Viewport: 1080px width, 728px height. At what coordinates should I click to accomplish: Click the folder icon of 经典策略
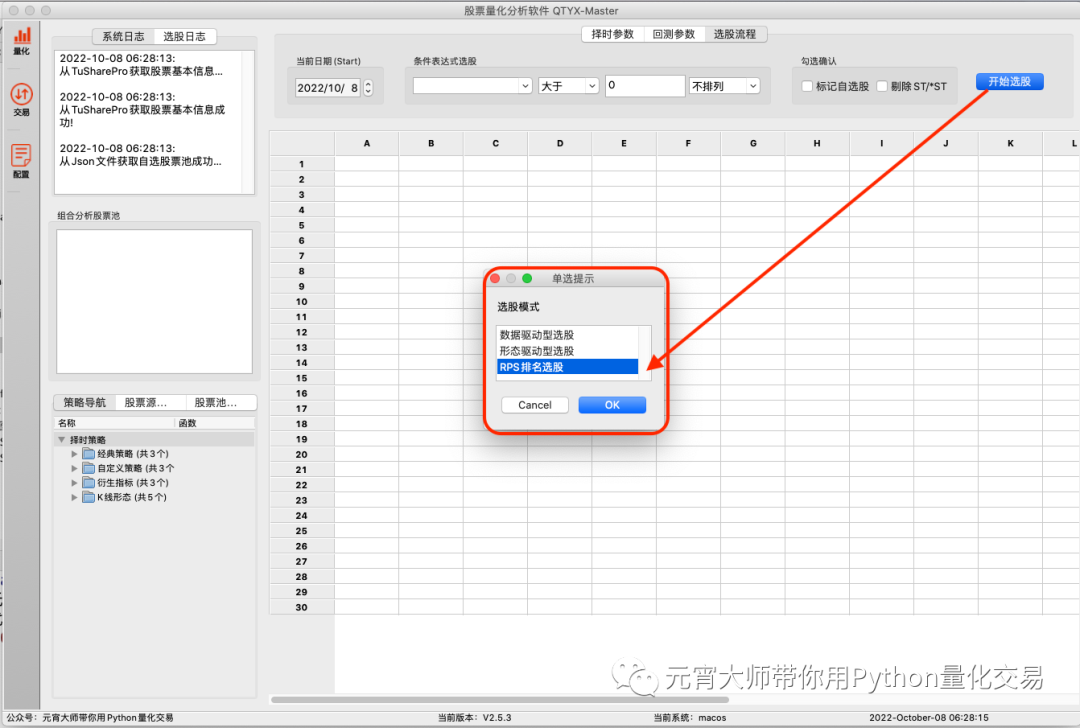pos(88,453)
